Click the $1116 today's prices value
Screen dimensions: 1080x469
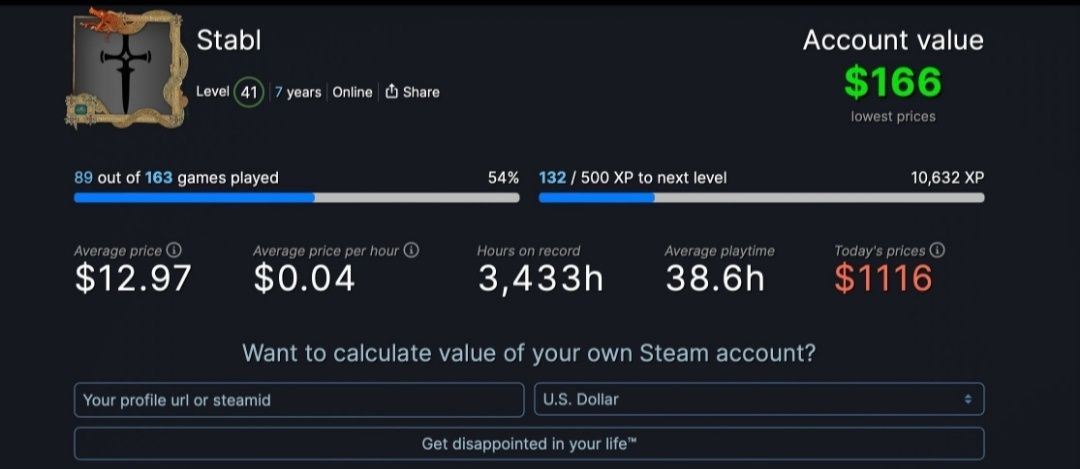point(883,278)
